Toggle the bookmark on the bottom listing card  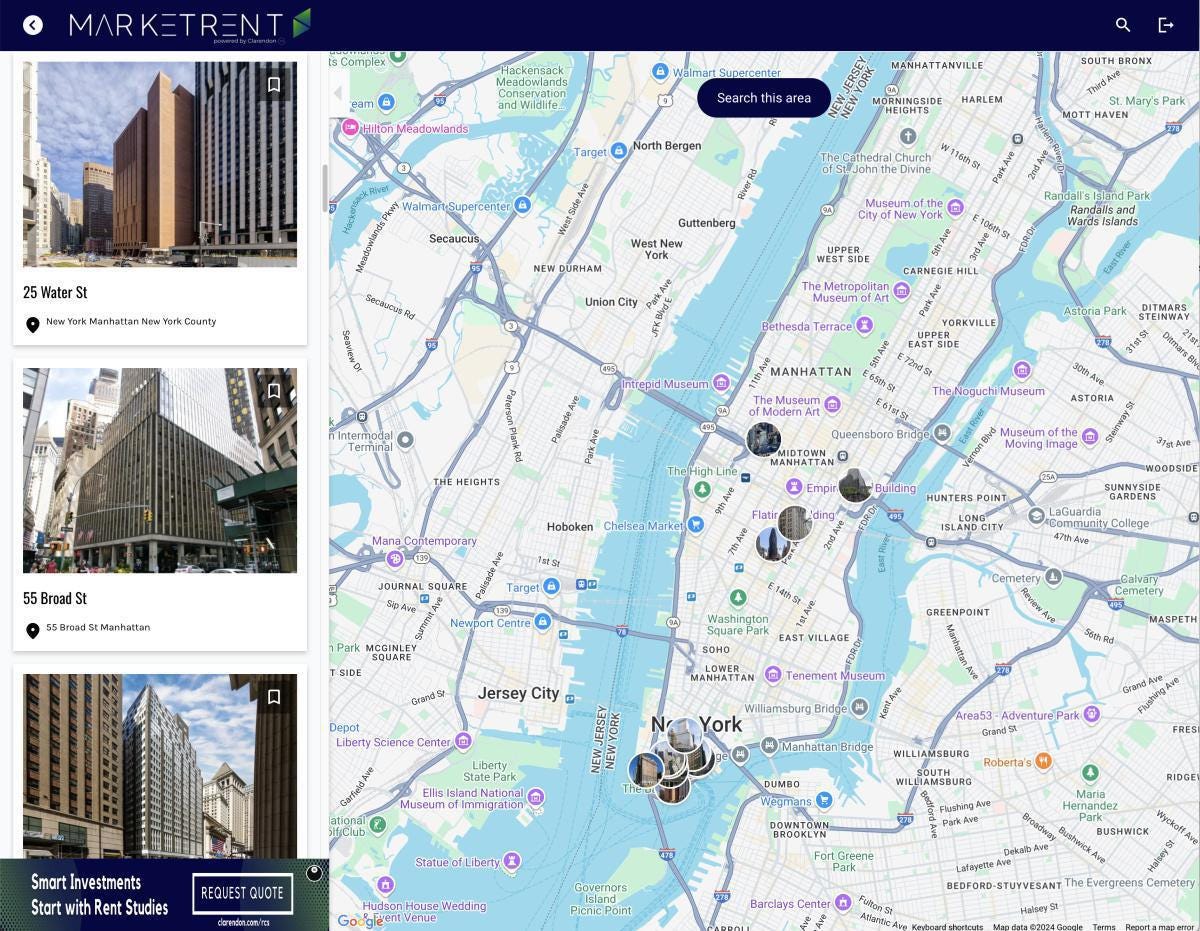click(x=274, y=696)
